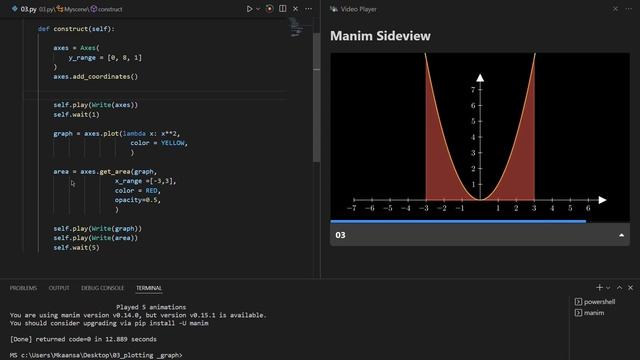The height and width of the screenshot is (360, 640).
Task: Collapse the 03 video info section
Action: click(621, 235)
